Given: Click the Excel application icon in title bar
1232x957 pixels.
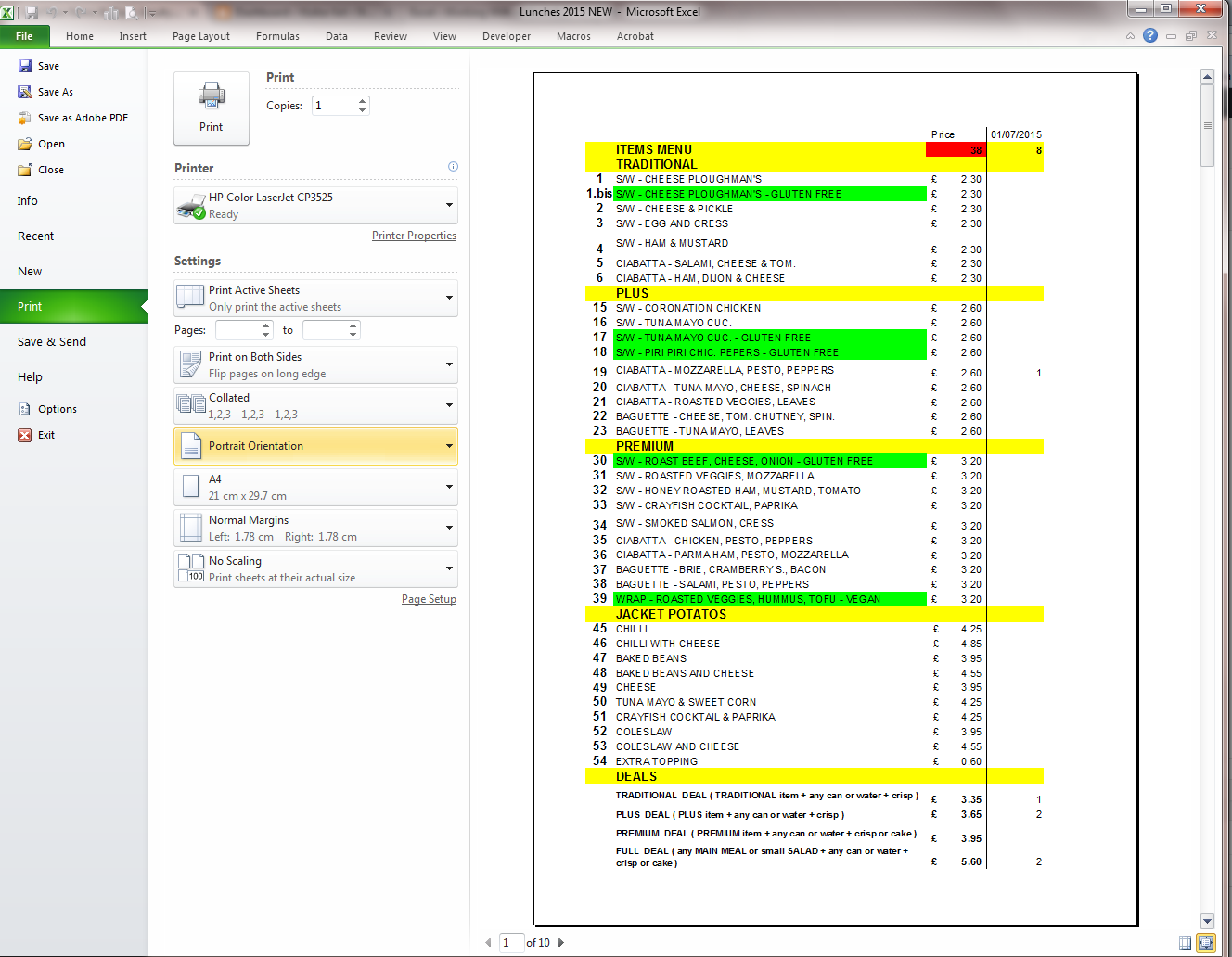Looking at the screenshot, I should pos(7,12).
